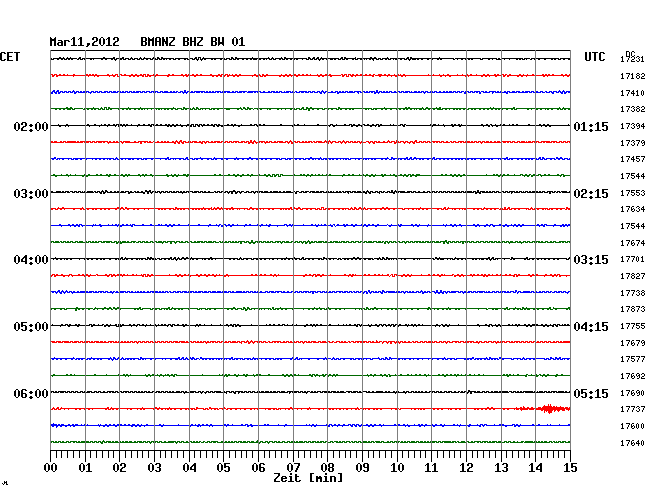This screenshot has width=650, height=494.
Task: Select the 17457 amplitude value
Action: pyautogui.click(x=633, y=159)
